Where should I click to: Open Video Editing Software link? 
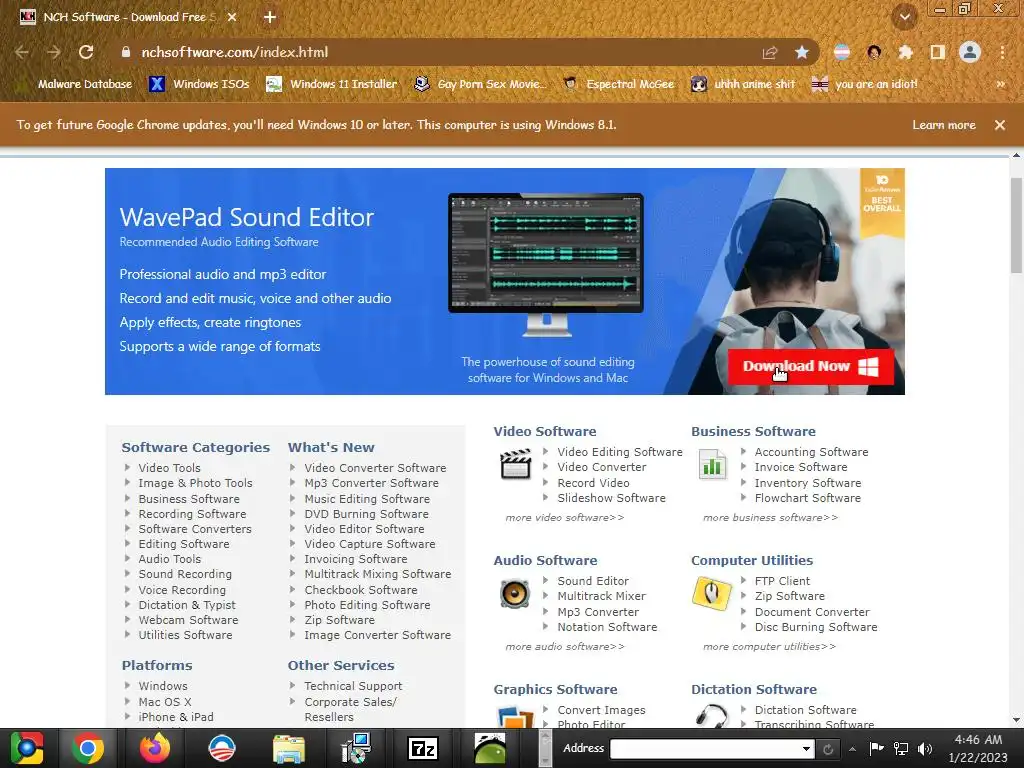click(620, 452)
